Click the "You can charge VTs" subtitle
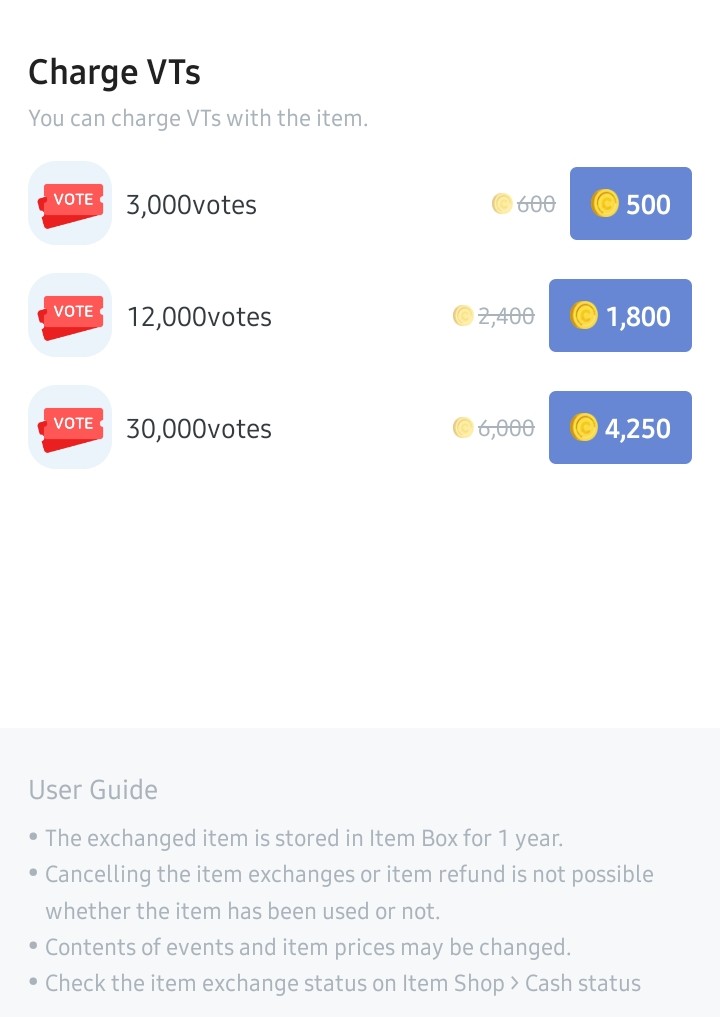Viewport: 720px width, 1017px height. coord(198,118)
